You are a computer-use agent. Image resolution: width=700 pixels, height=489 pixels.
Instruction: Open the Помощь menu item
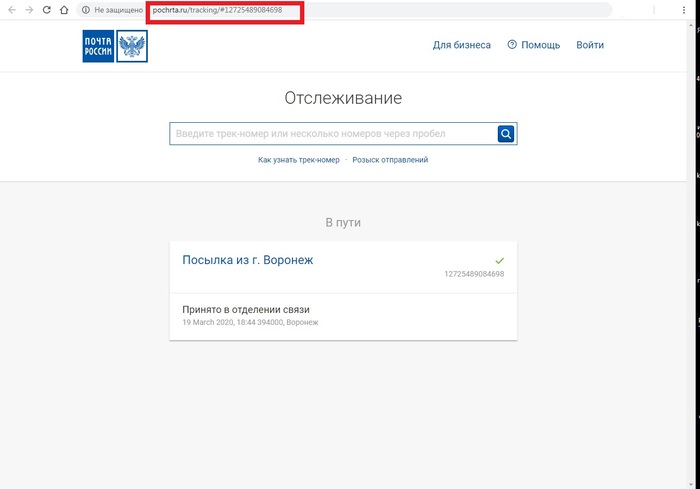click(540, 45)
